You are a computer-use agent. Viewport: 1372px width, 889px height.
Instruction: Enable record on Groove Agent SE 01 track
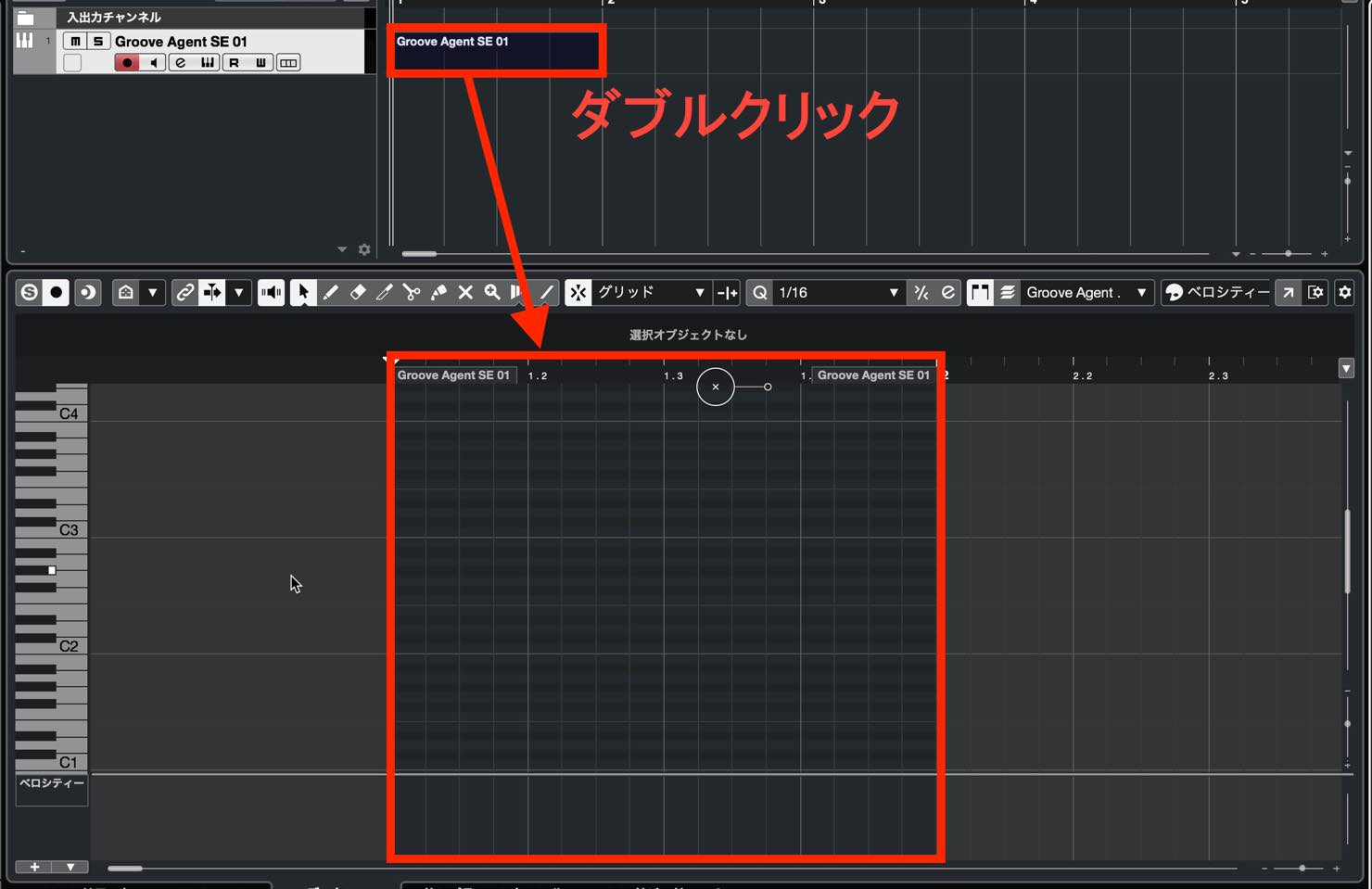click(127, 62)
